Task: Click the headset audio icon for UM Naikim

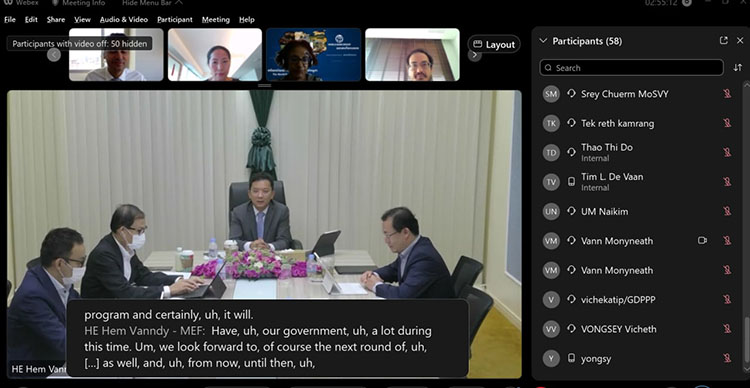Action: point(571,211)
